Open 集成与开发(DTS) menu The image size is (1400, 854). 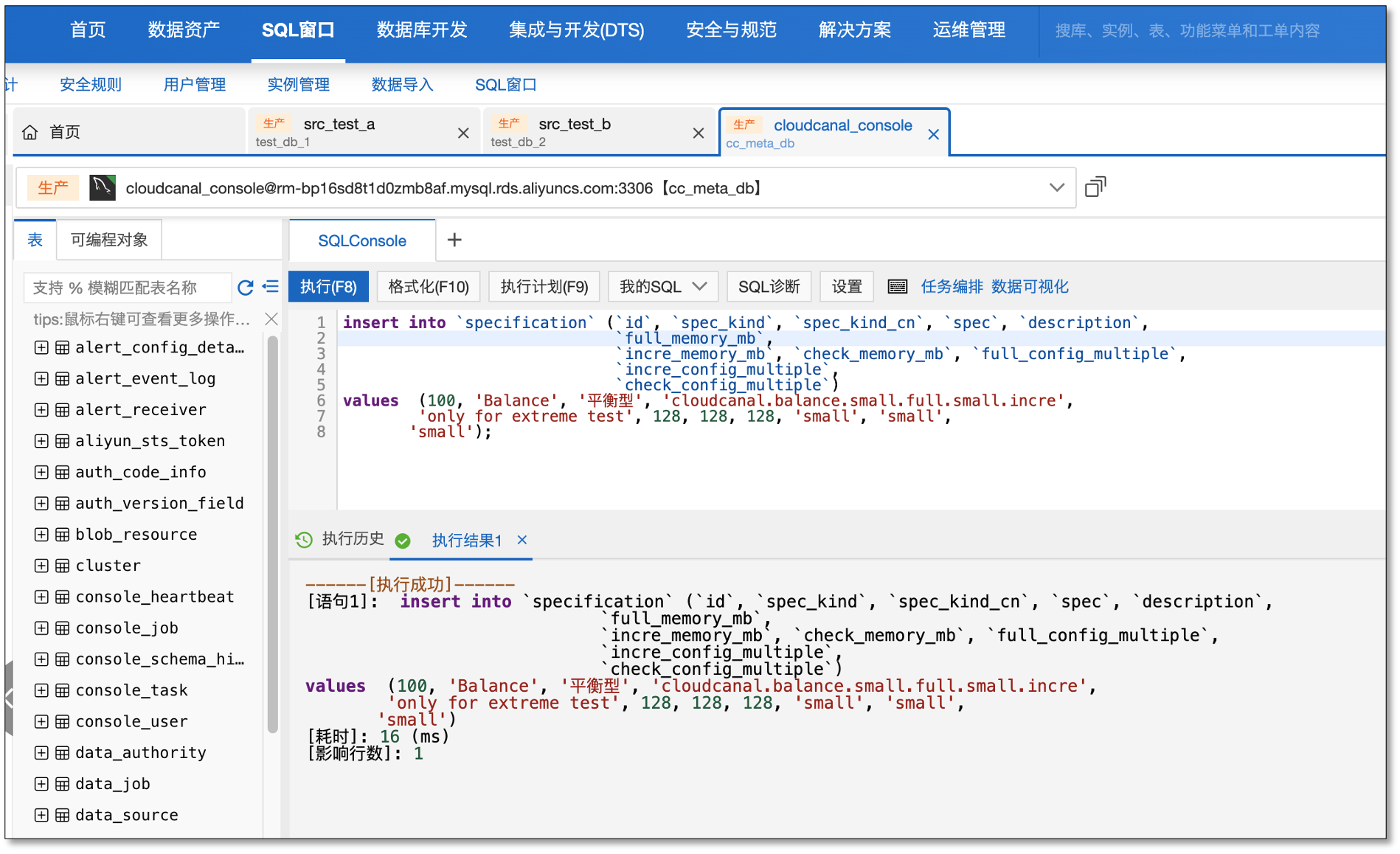coord(576,29)
